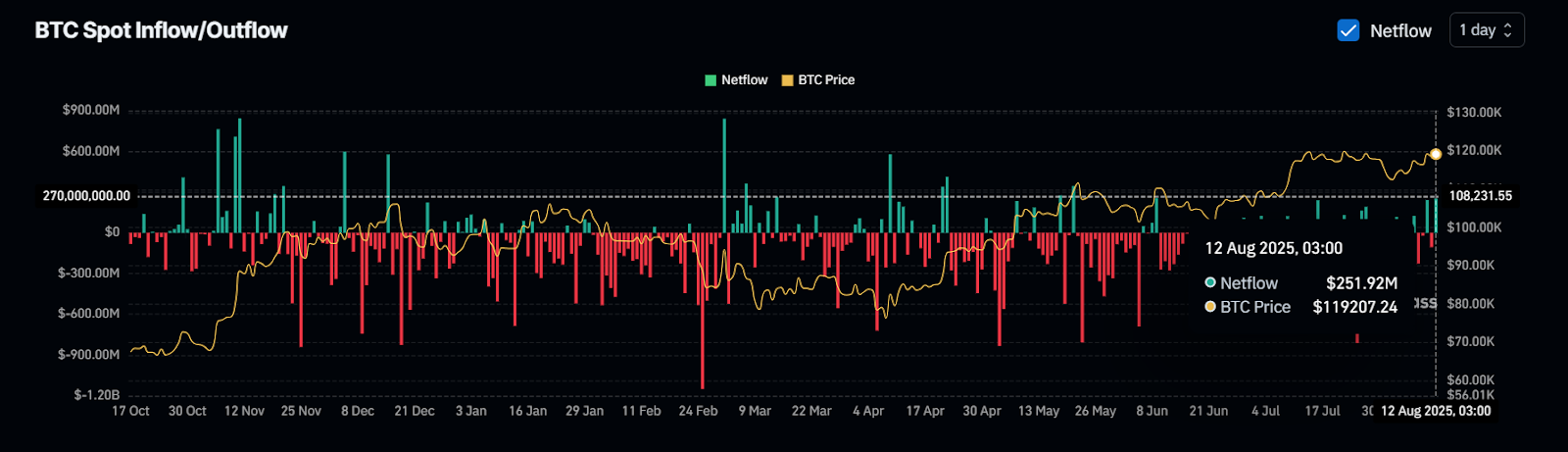The height and width of the screenshot is (452, 1568).
Task: Click the green Netflow legend swatch
Action: tap(710, 80)
